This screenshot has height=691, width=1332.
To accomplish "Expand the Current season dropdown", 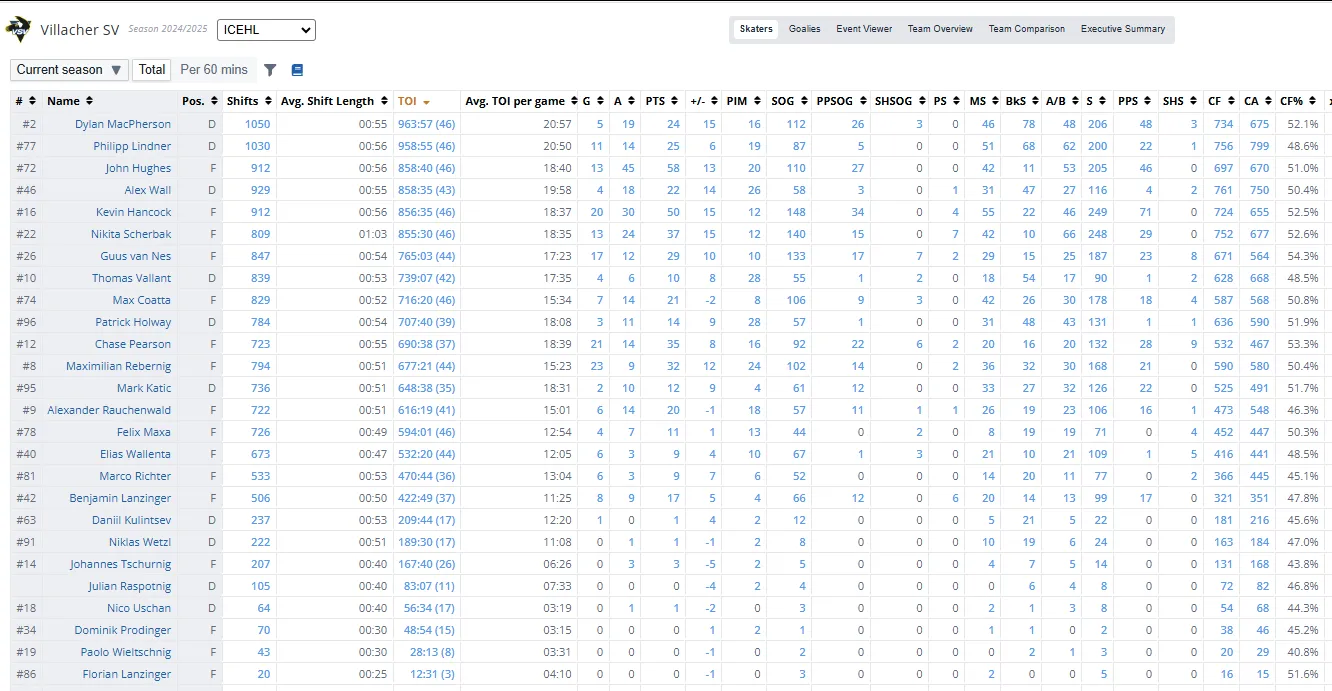I will click(69, 70).
